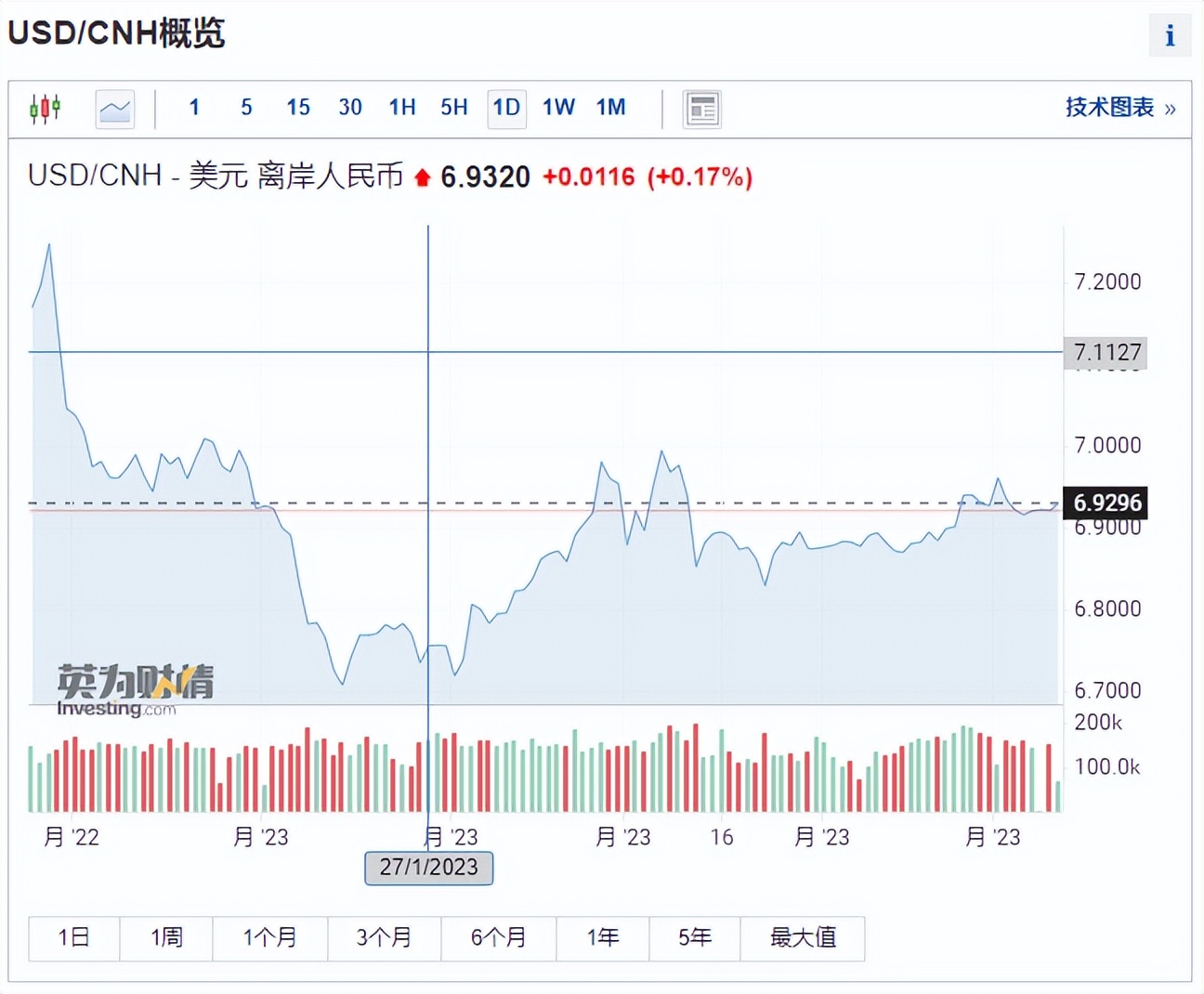Open the 技术图表 link
Screen dimensions: 1204x994
tap(1108, 108)
